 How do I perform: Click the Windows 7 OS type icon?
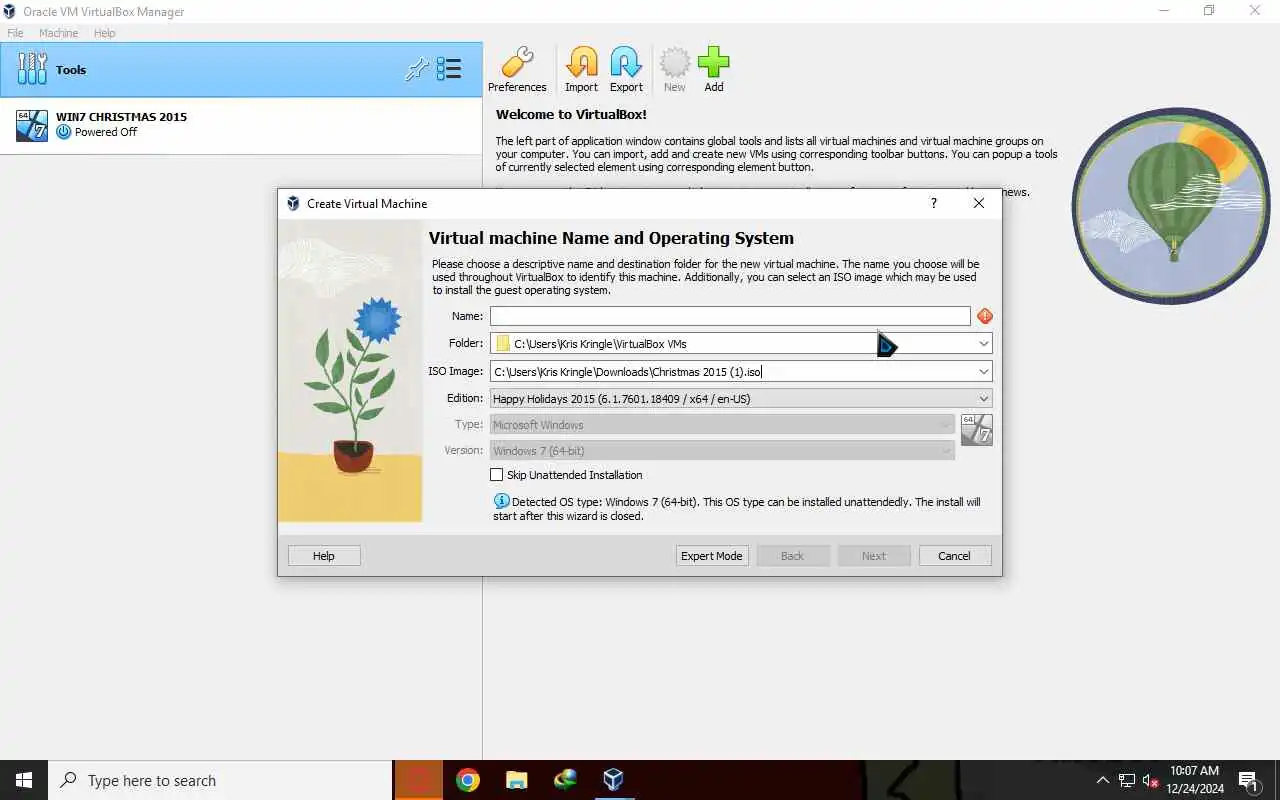tap(976, 430)
